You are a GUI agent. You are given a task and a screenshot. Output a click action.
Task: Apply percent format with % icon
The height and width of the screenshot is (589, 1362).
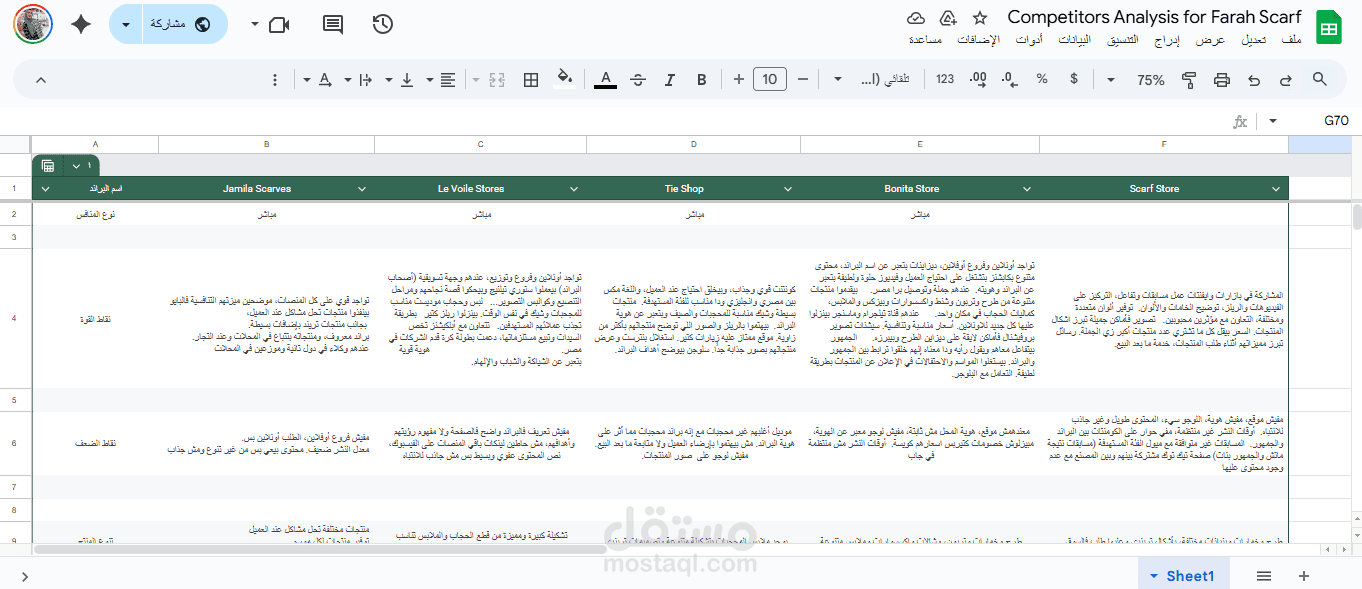[1042, 80]
